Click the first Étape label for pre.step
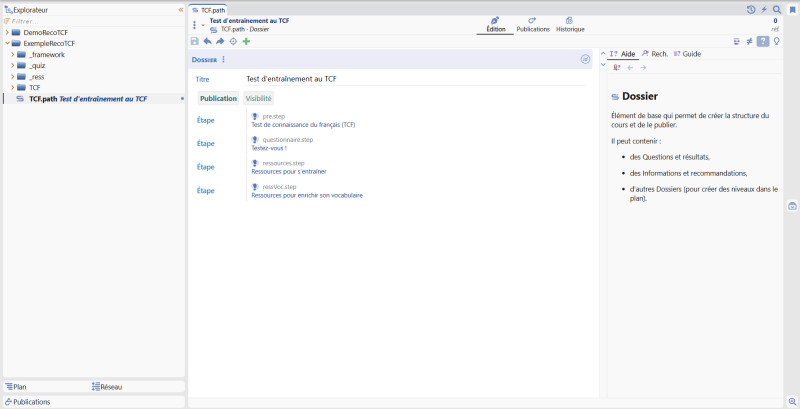Image resolution: width=800 pixels, height=409 pixels. pos(206,120)
